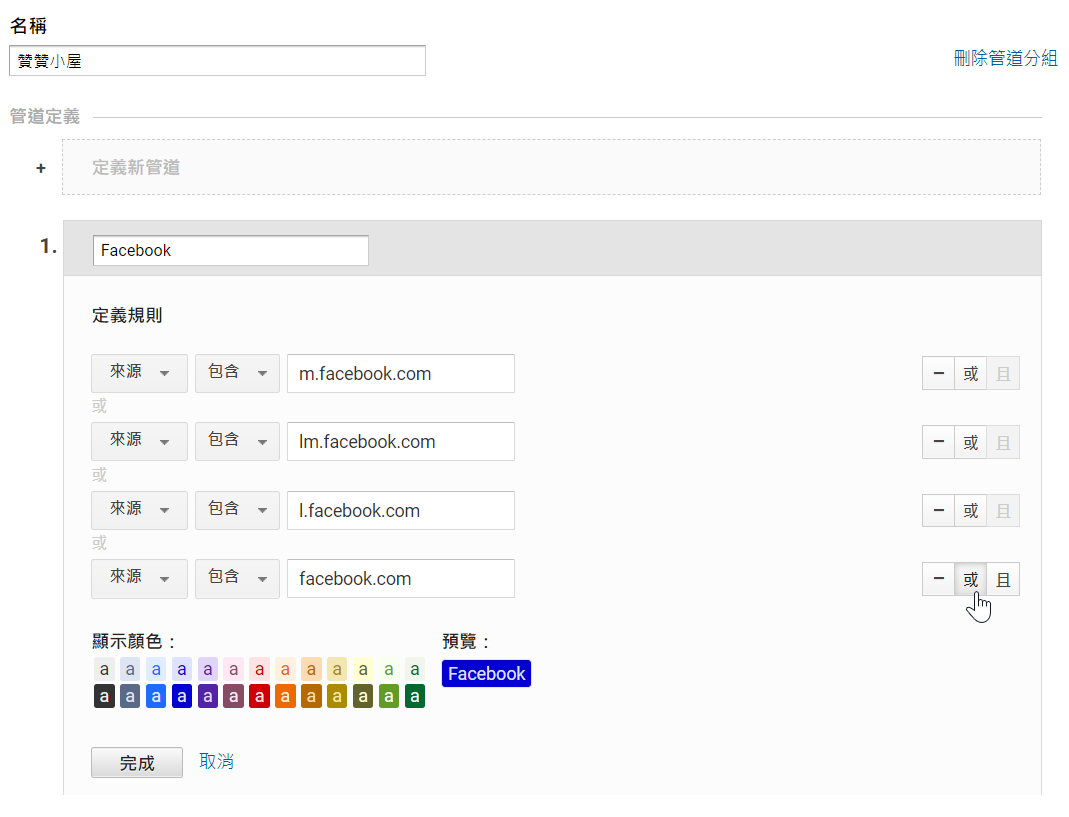
Task: Click the blue Facebook preview badge
Action: click(x=486, y=674)
